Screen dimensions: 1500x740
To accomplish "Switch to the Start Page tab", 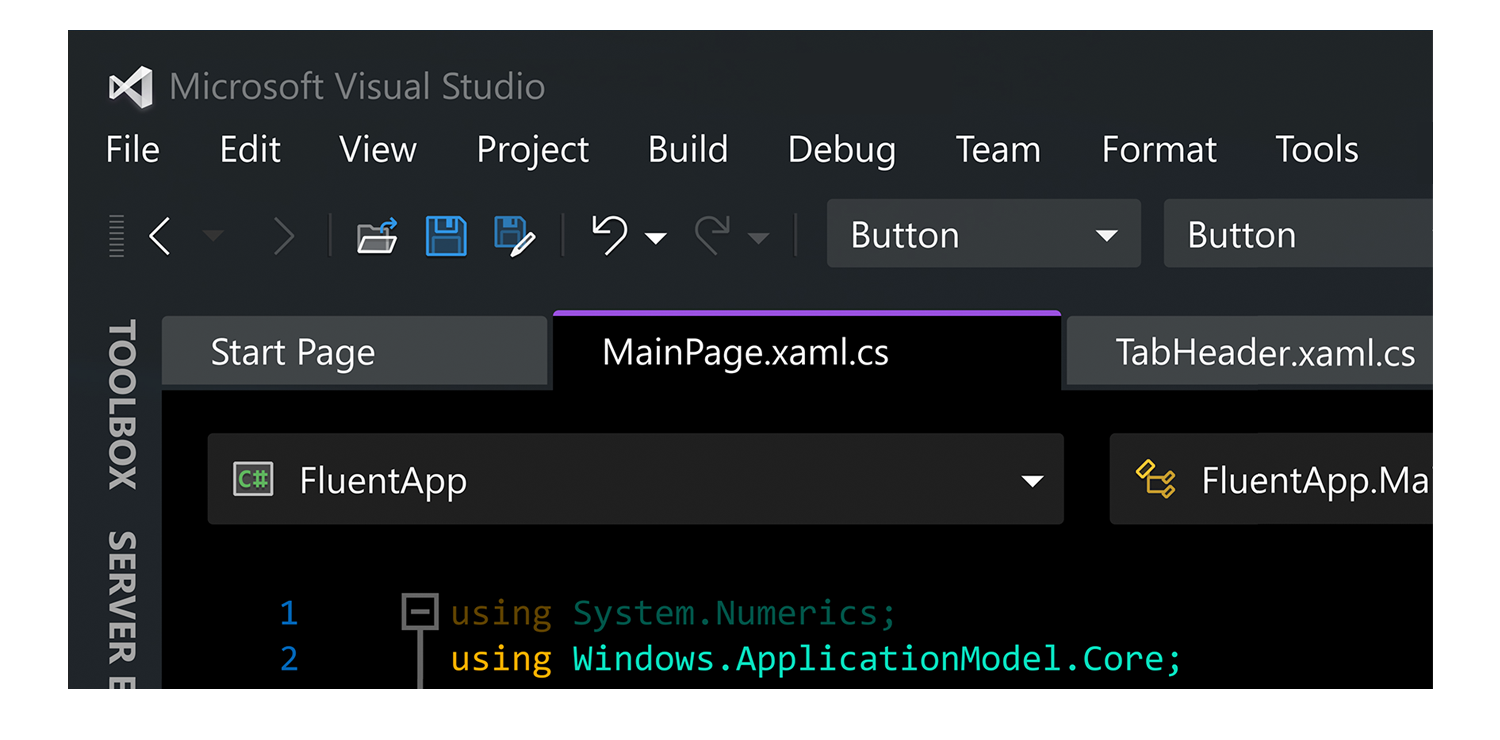I will [x=292, y=352].
